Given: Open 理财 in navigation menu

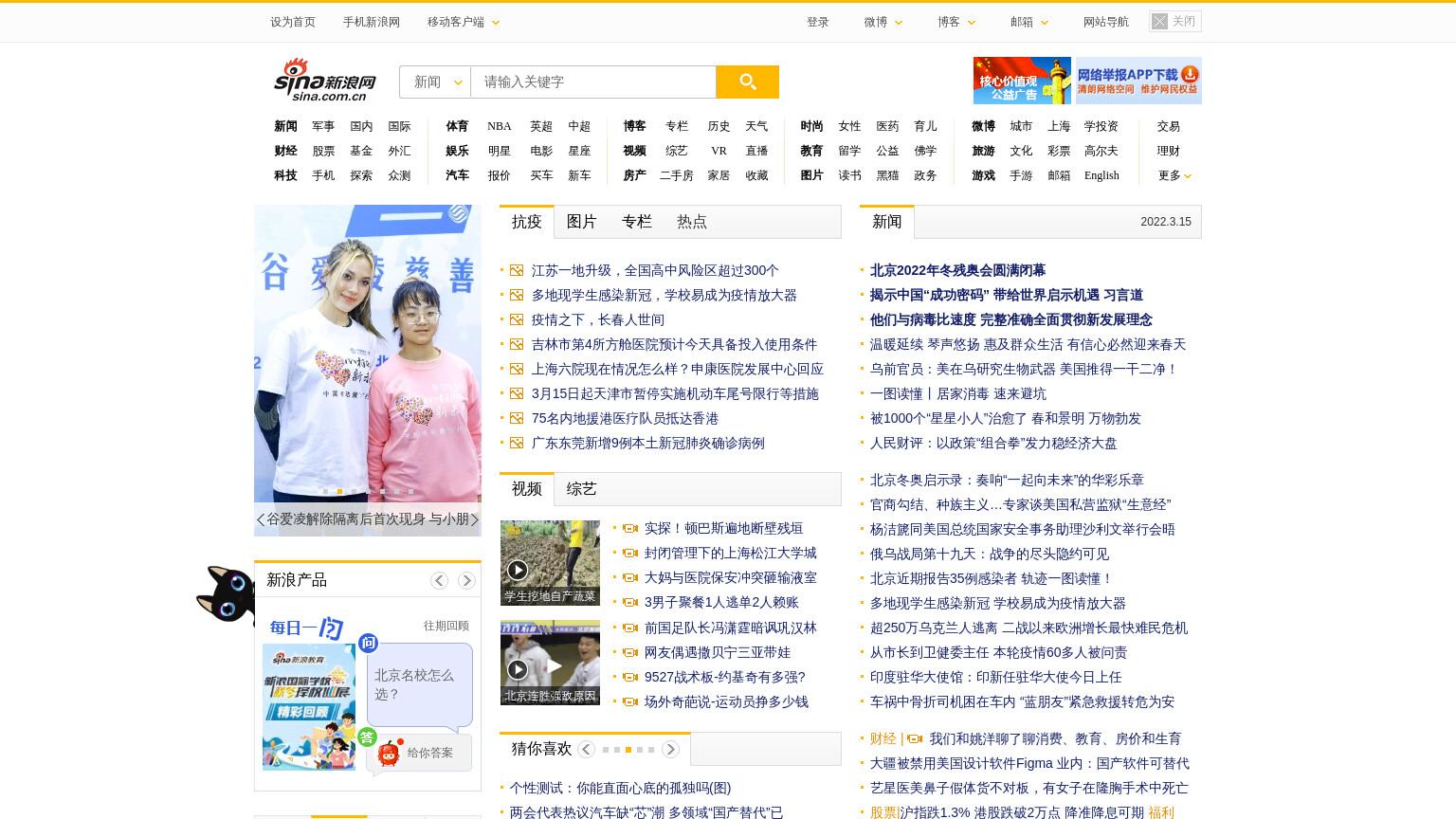Looking at the screenshot, I should 1168,151.
